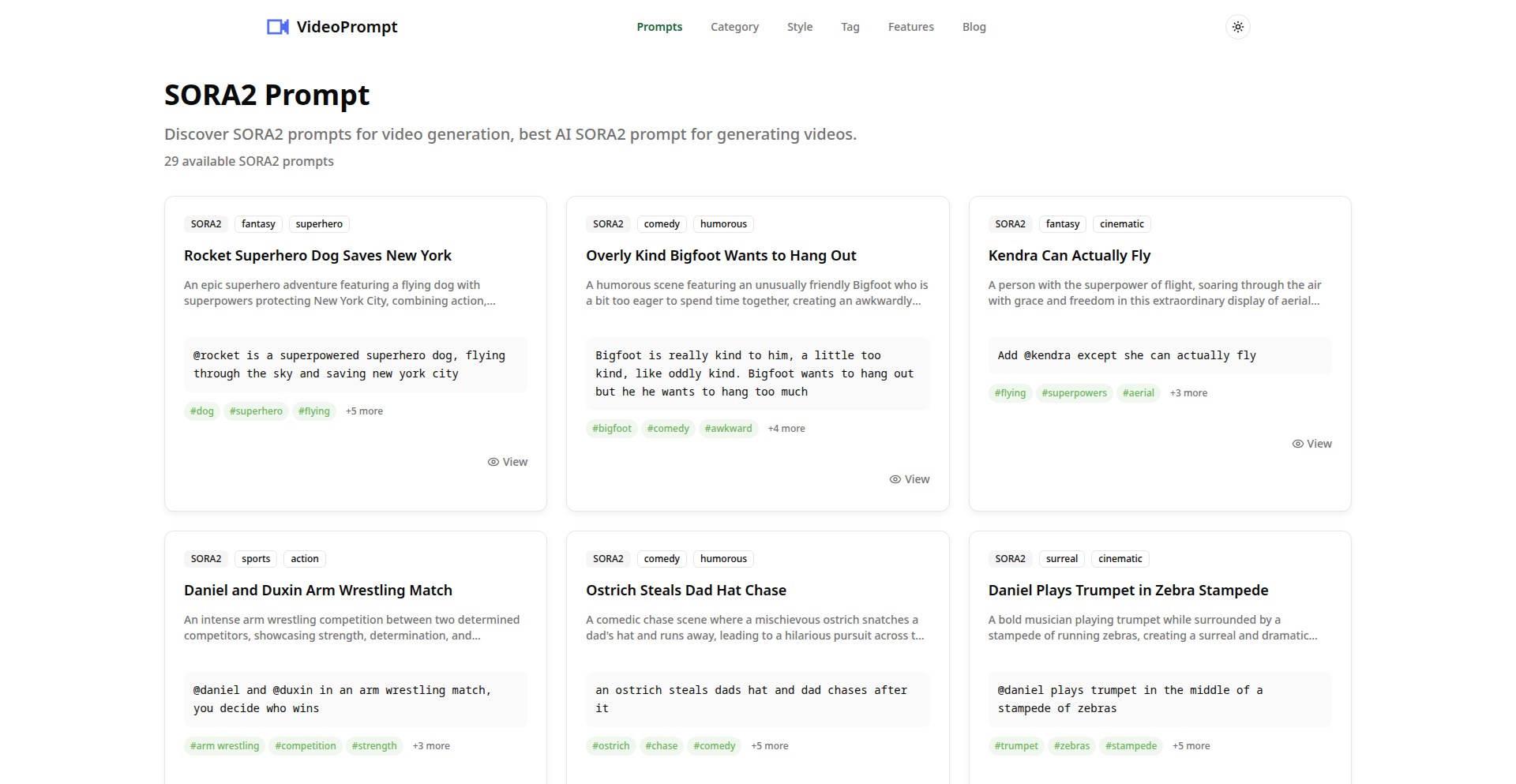Expand '+4 more' tags on Bigfoot card

click(x=786, y=429)
